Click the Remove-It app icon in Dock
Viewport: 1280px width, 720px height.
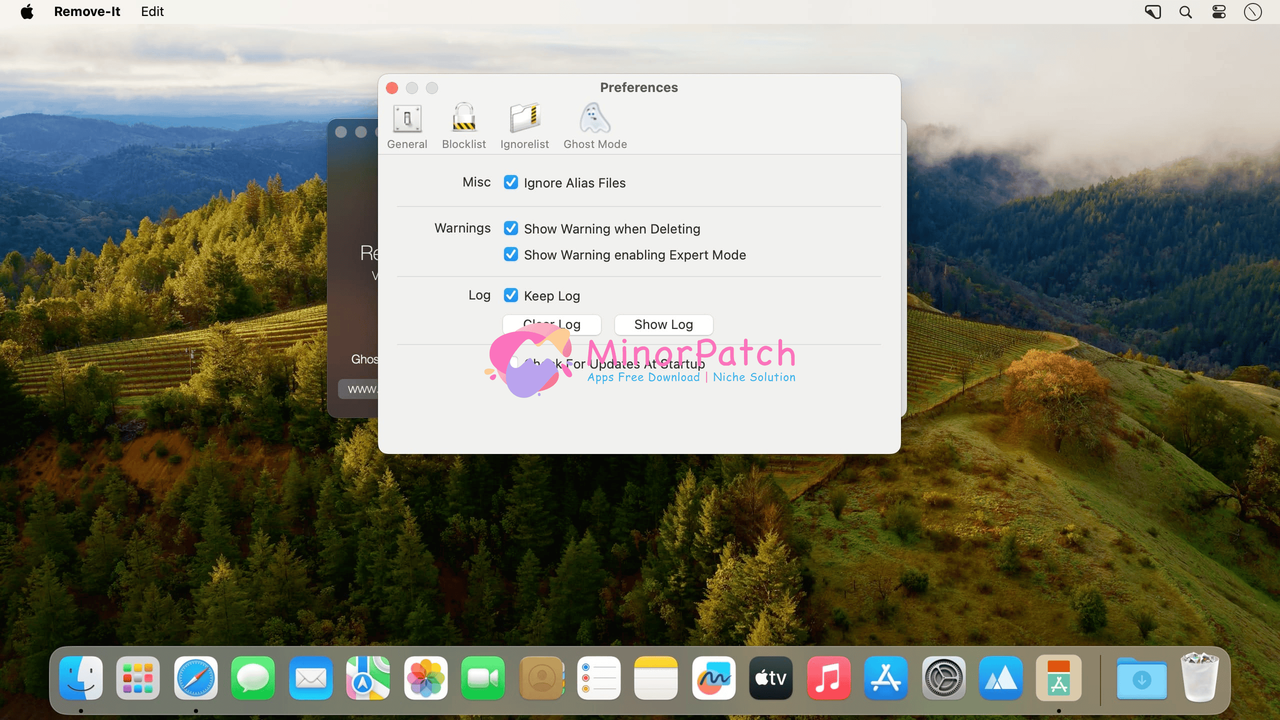pyautogui.click(x=1058, y=678)
